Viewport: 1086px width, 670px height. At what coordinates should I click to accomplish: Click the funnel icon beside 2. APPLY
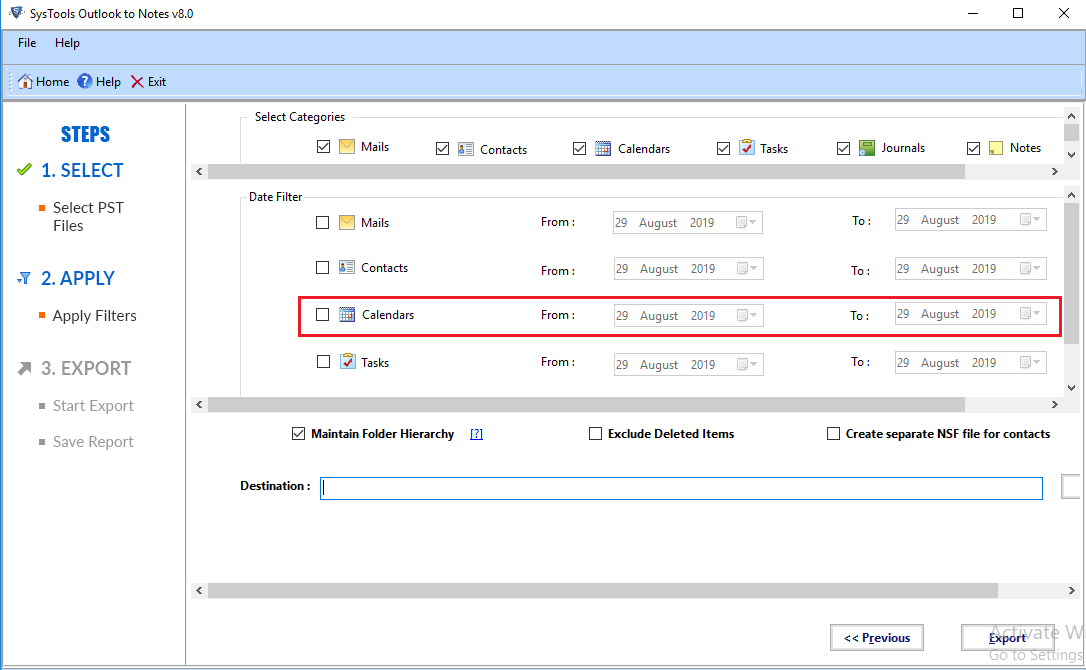(24, 278)
